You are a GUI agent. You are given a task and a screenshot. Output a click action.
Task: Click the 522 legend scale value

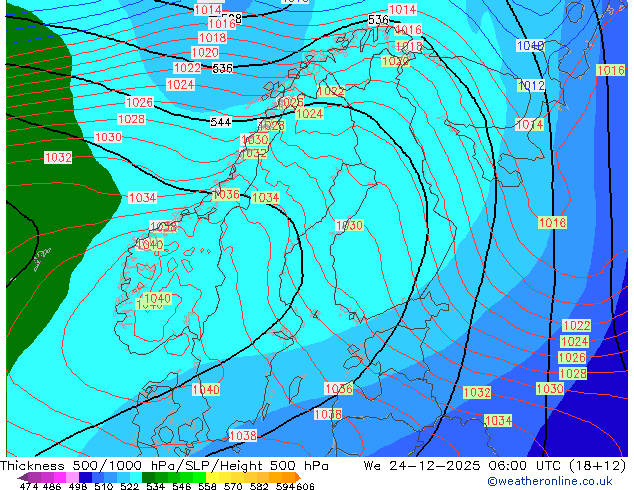click(x=129, y=486)
